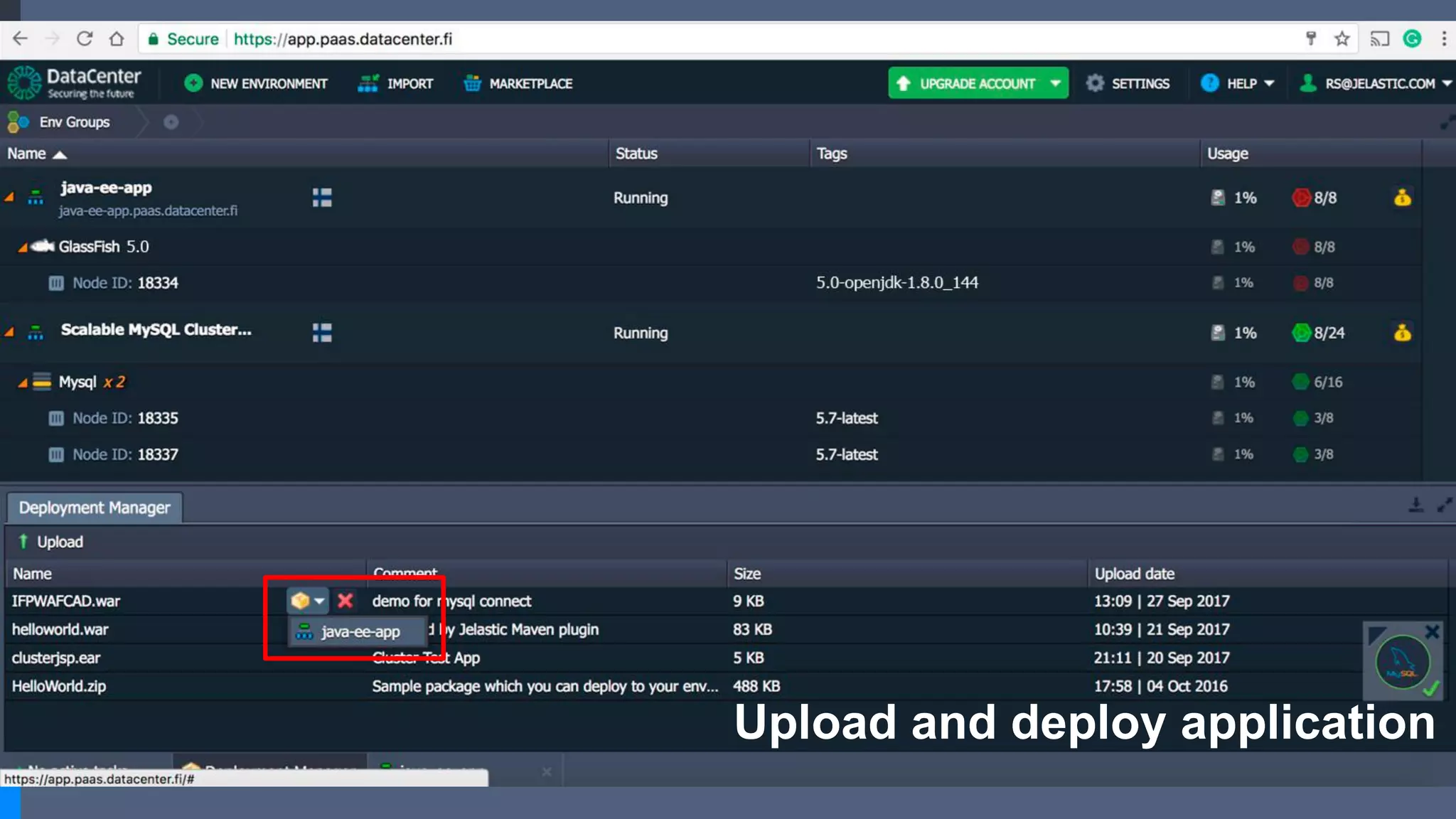
Task: Click Finland flag for MySQL Cluster
Action: pos(322,333)
